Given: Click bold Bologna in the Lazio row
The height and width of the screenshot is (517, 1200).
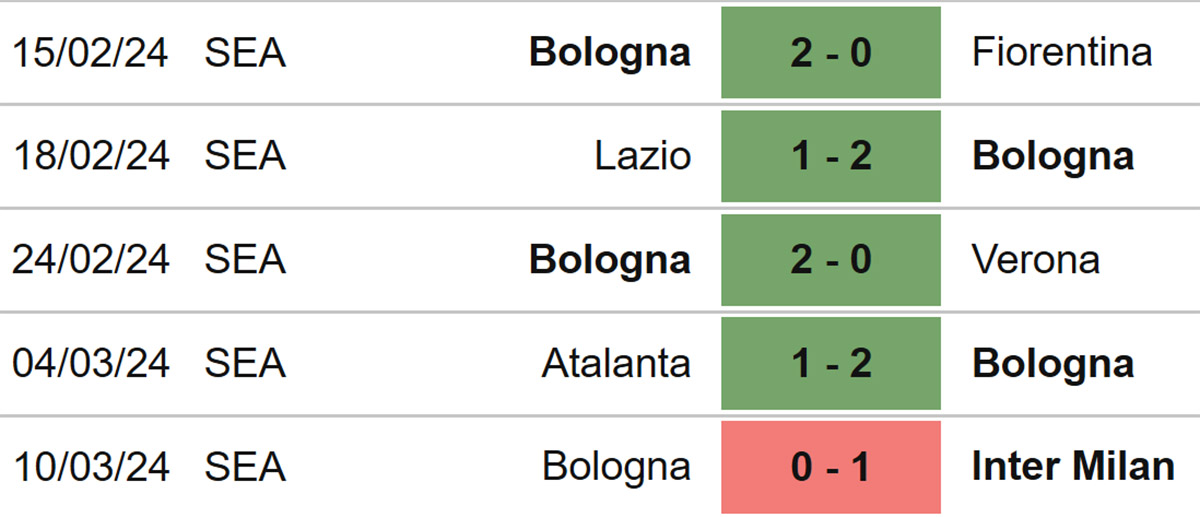Looking at the screenshot, I should (x=1054, y=156).
